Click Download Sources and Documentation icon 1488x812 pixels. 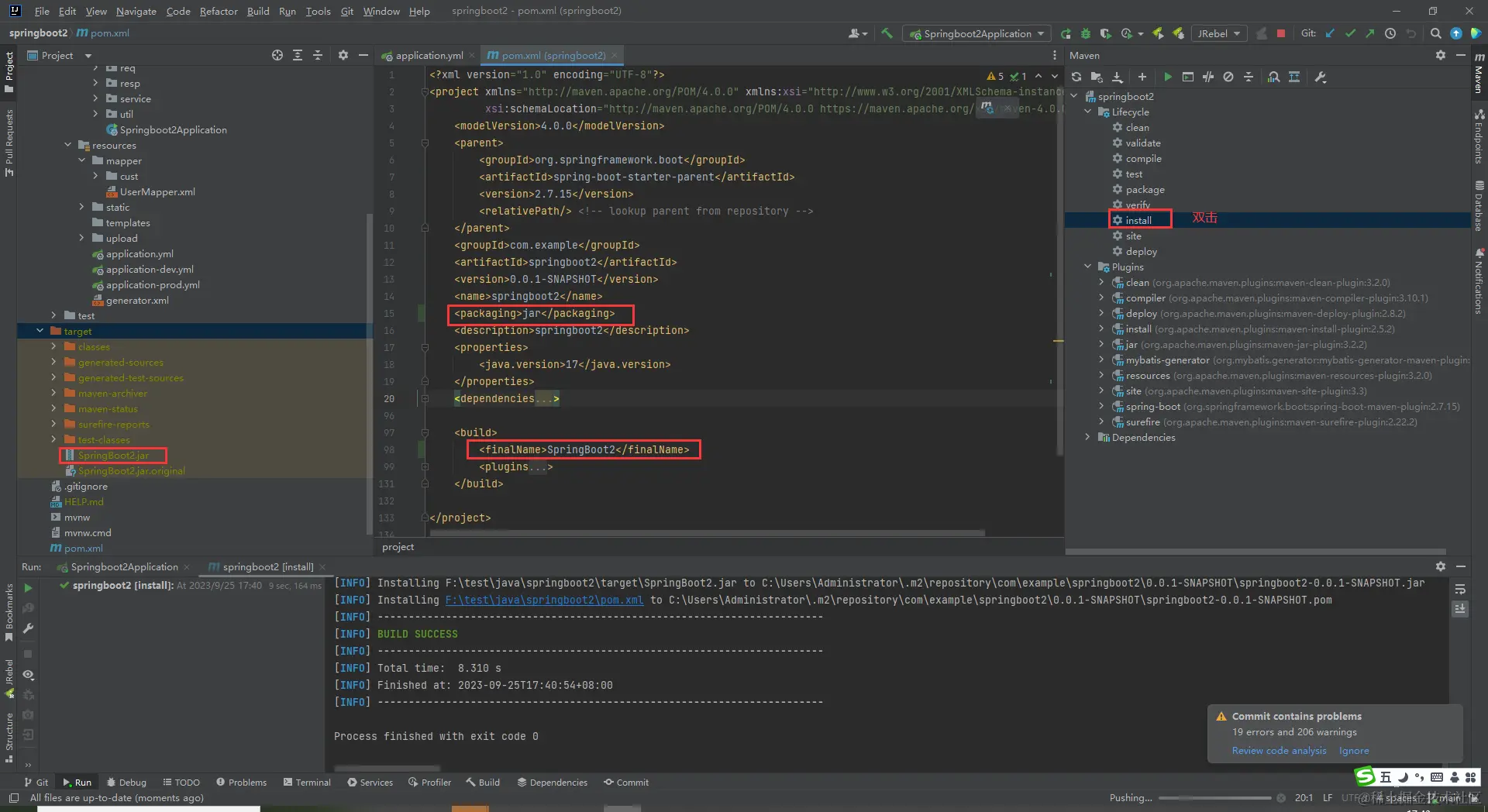coord(1118,77)
